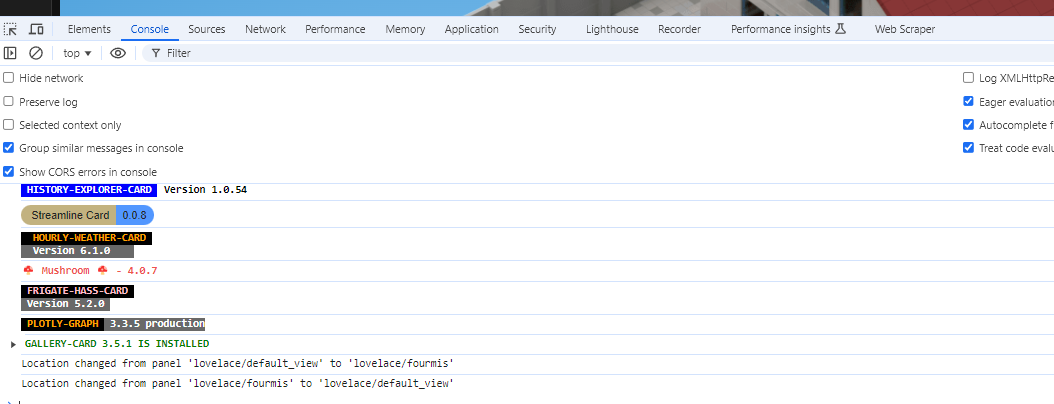Open the Sources tab
Screen dimensions: 1054x404
(x=206, y=30)
